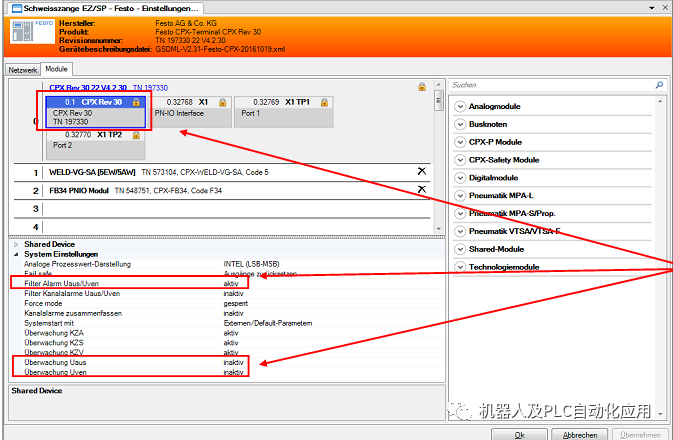Viewport: 673px width, 440px height.
Task: Select Überwachung KZA setting
Action: point(54,333)
